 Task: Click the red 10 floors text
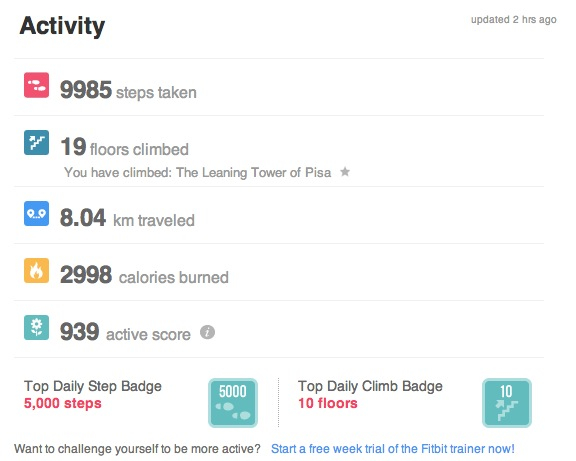click(x=328, y=403)
